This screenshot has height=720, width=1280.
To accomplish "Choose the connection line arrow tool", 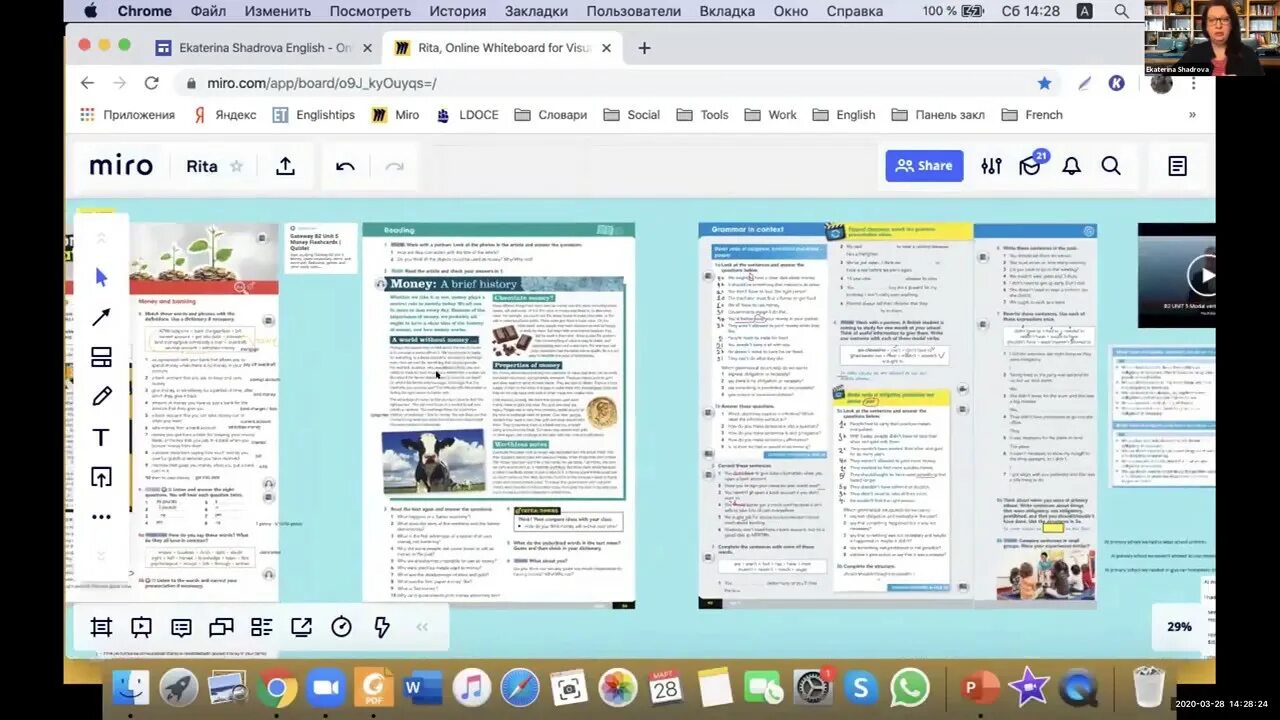I will [x=101, y=317].
